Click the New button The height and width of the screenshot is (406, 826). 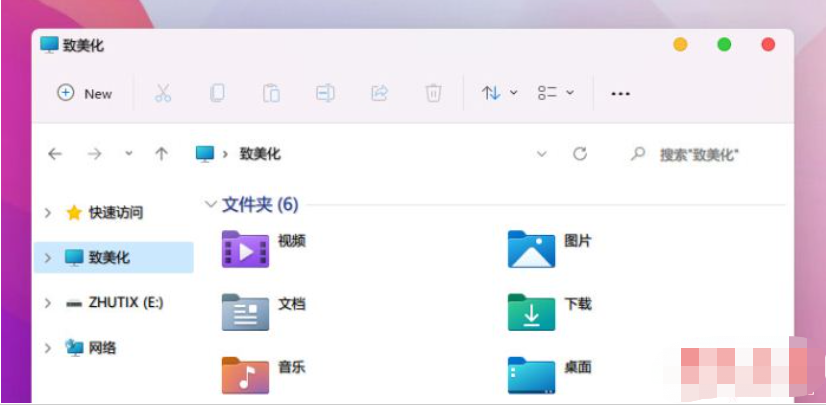pyautogui.click(x=85, y=93)
